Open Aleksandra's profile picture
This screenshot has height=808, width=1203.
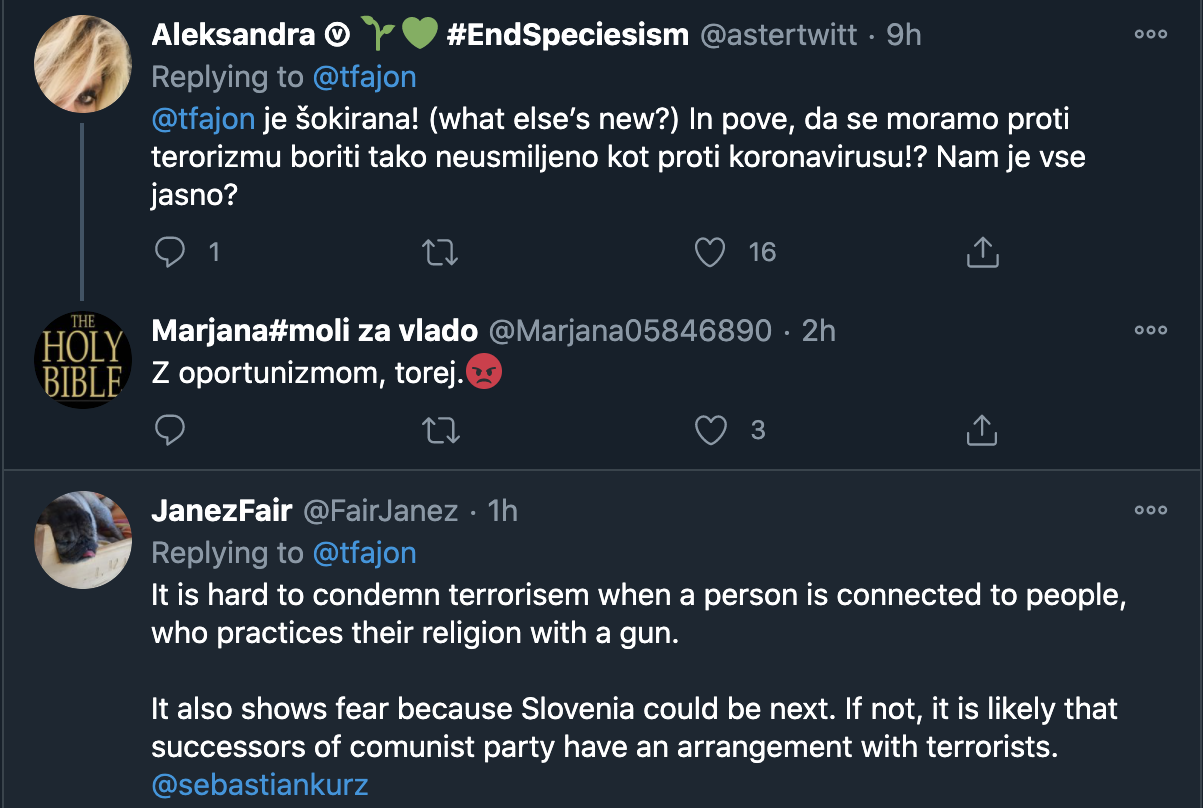click(83, 64)
